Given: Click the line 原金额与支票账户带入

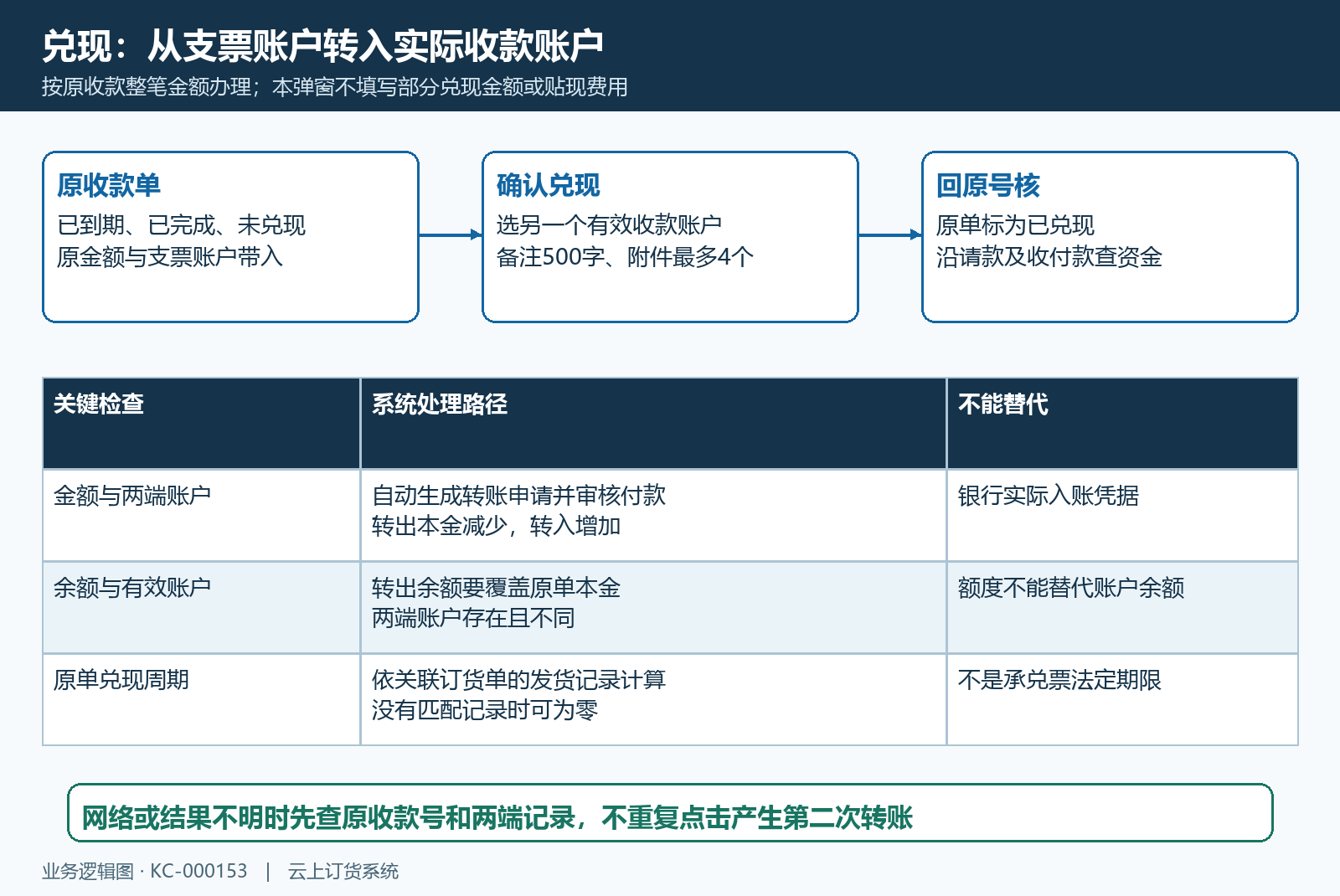Looking at the screenshot, I should pyautogui.click(x=170, y=257).
